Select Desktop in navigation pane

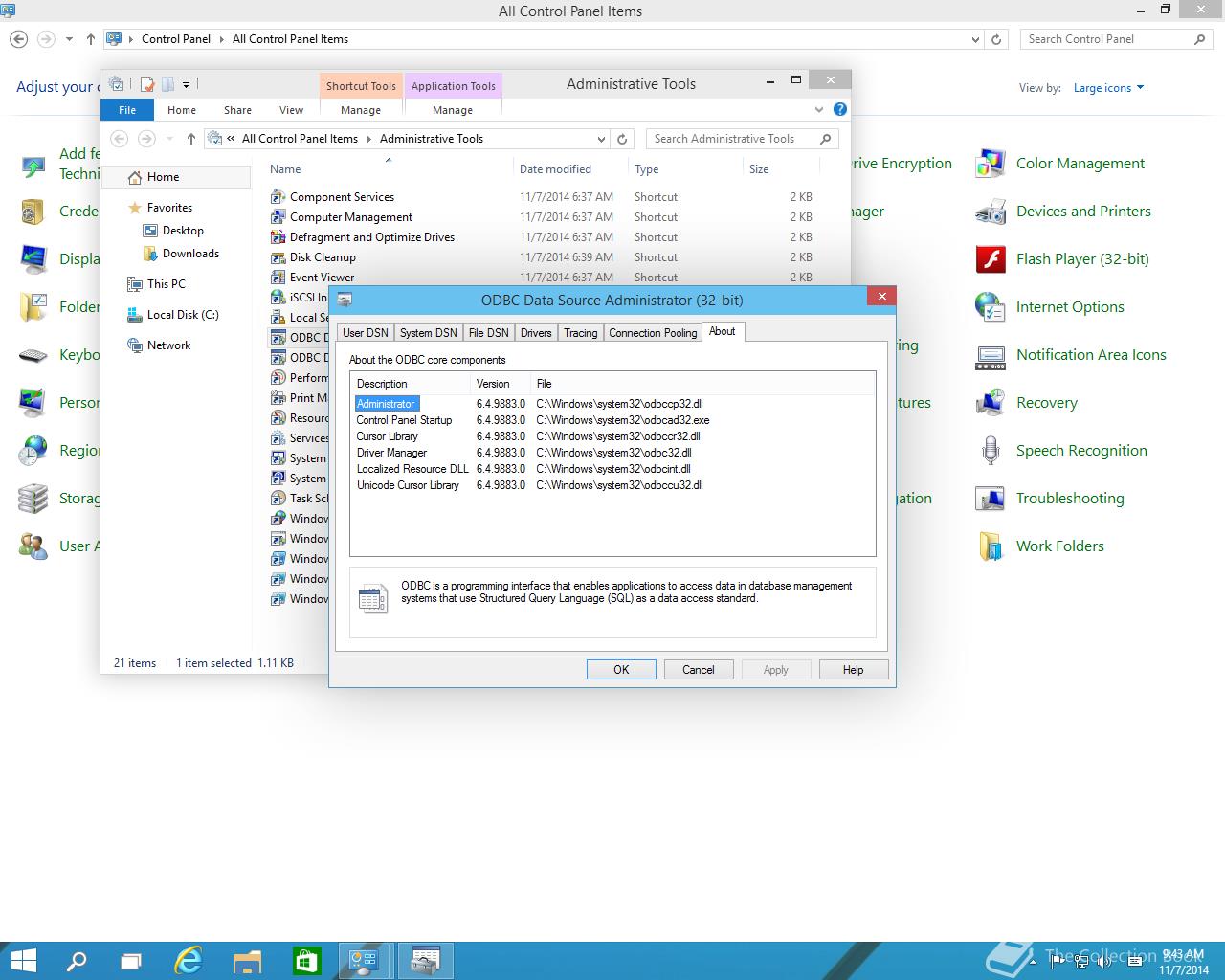pyautogui.click(x=173, y=231)
